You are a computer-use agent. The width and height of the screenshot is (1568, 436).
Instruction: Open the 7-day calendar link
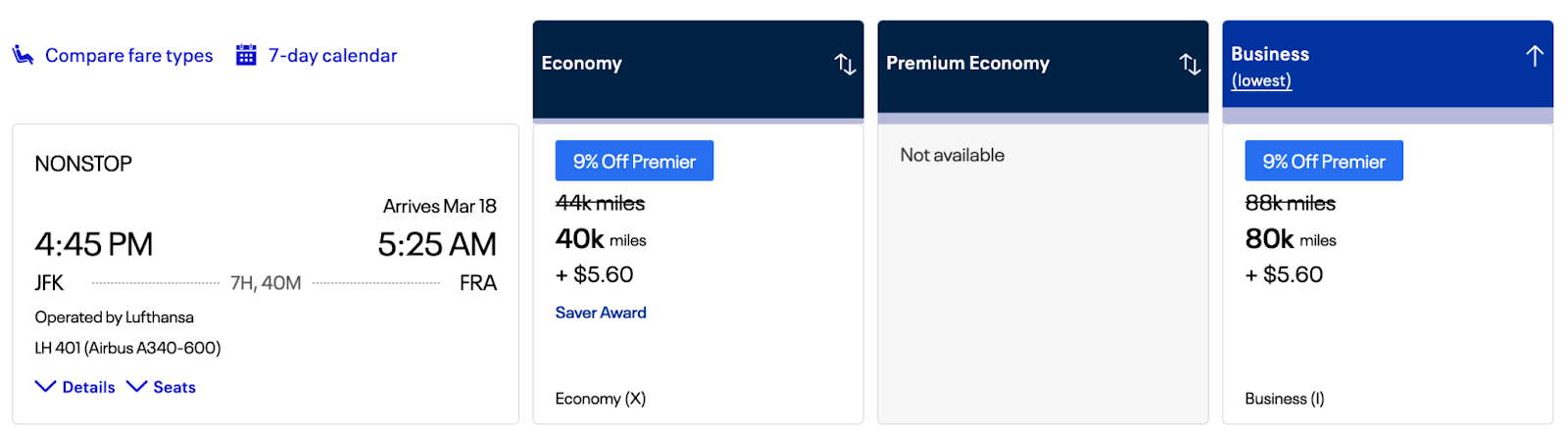[x=332, y=56]
